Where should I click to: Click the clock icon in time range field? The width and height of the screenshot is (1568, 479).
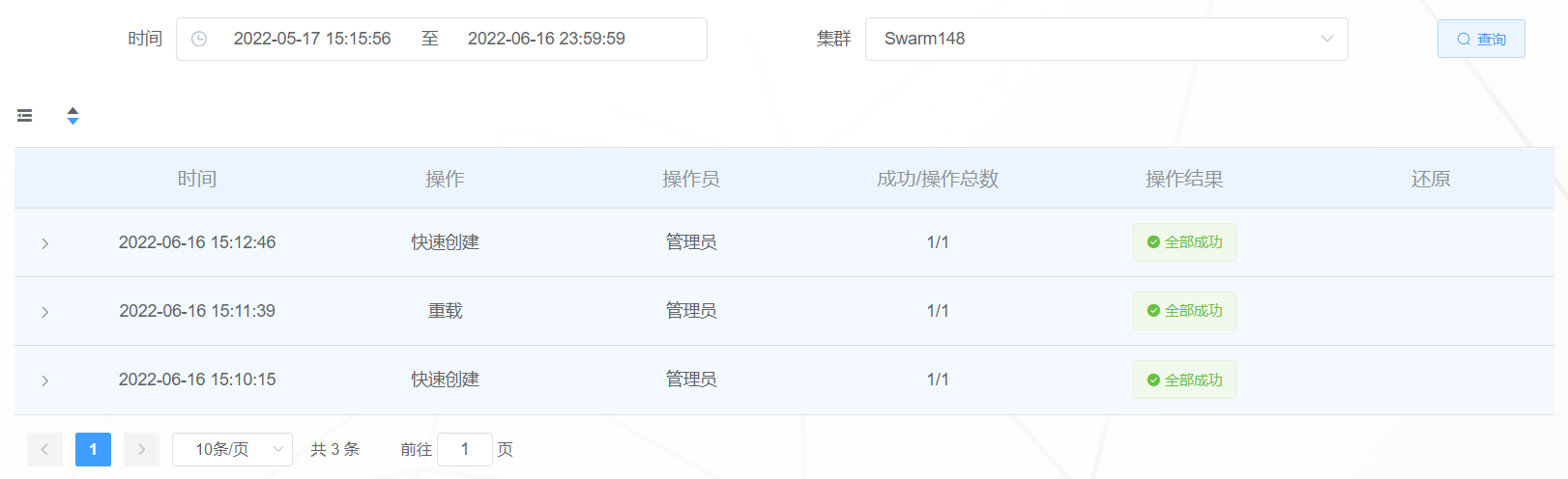point(199,39)
